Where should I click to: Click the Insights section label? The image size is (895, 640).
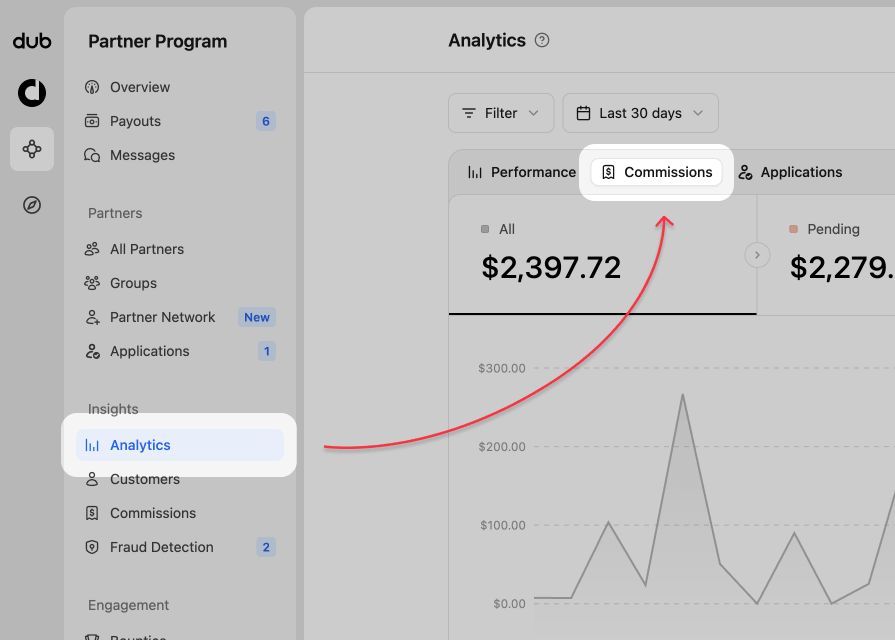click(113, 409)
